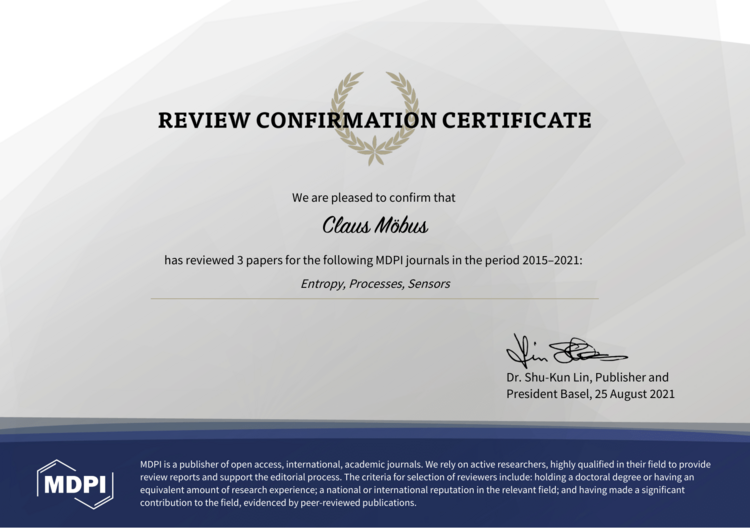750x529 pixels.
Task: Click footer line starting "MDPI is a publisher of open access"
Action: (425, 464)
